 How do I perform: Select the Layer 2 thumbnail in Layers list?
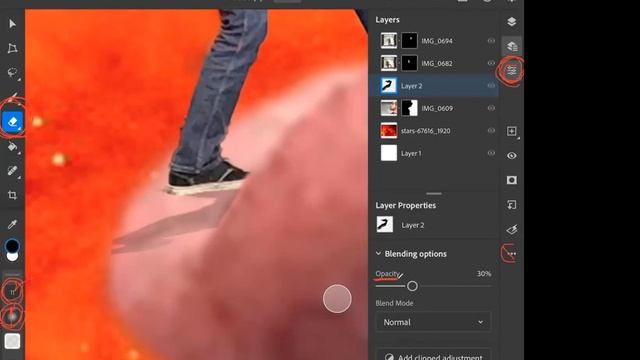(389, 86)
